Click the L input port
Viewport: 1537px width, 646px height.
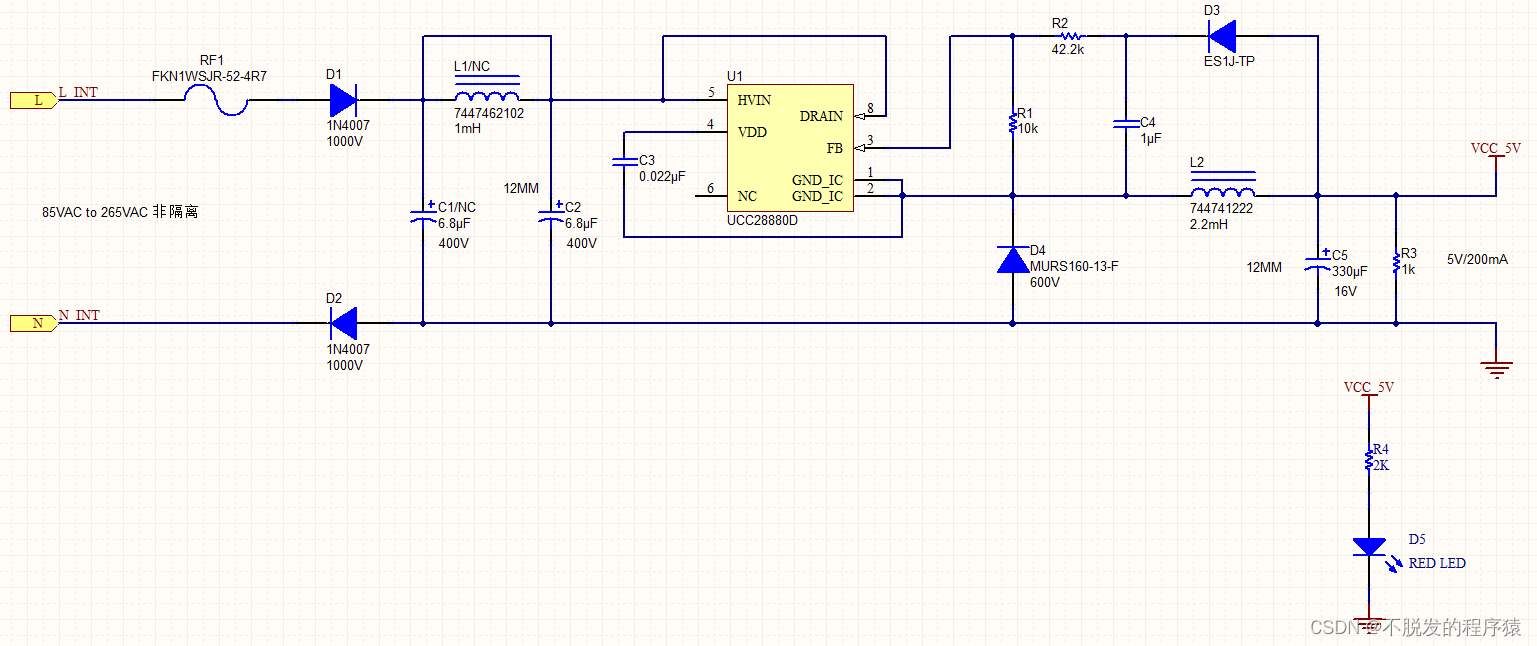click(x=30, y=100)
